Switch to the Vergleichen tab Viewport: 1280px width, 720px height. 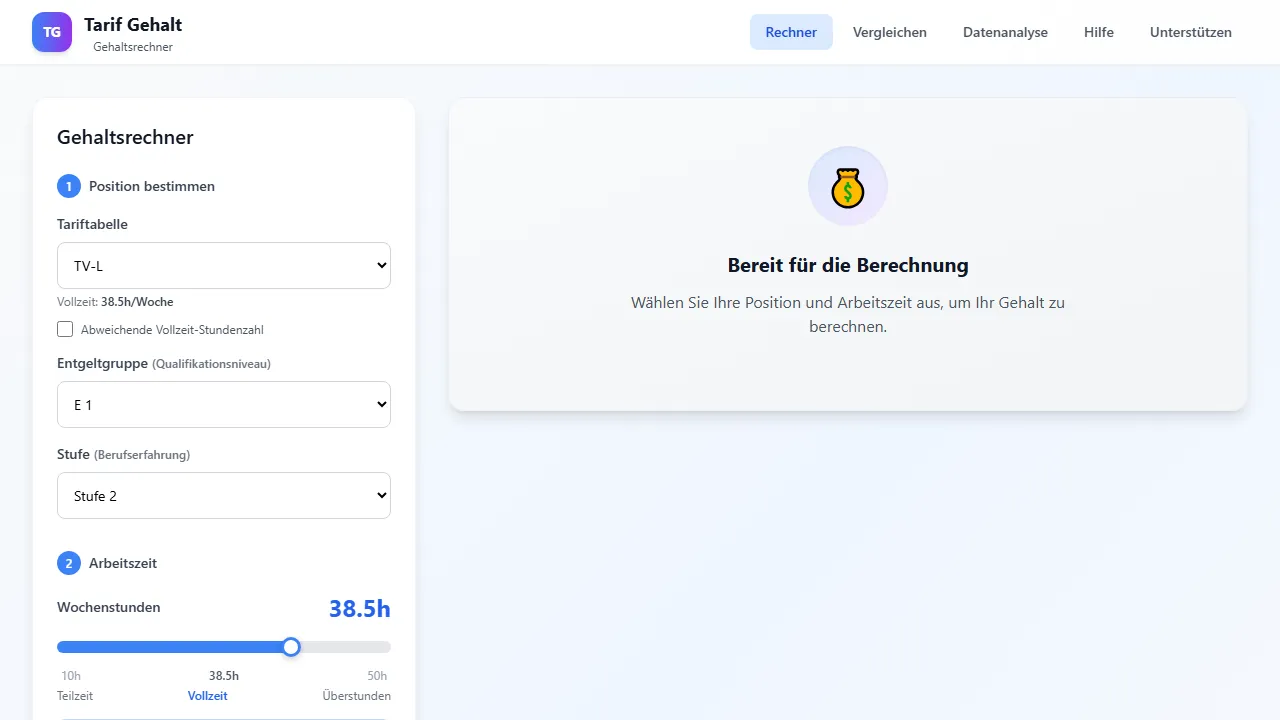pyautogui.click(x=889, y=32)
